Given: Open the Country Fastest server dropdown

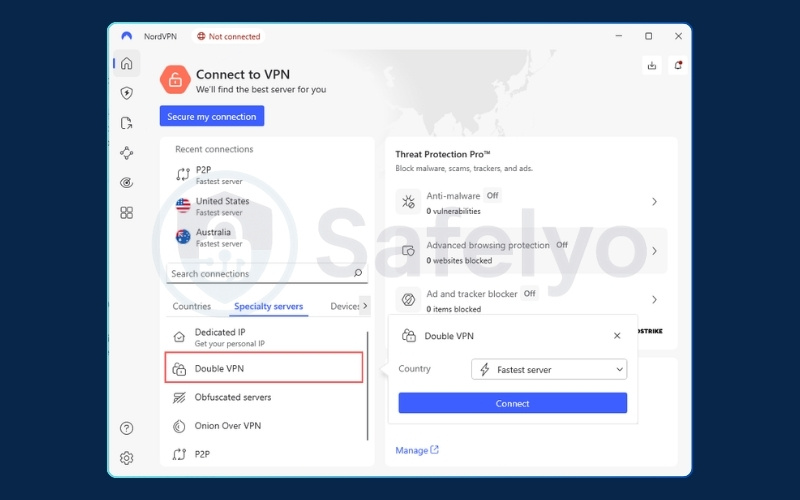Looking at the screenshot, I should 549,369.
